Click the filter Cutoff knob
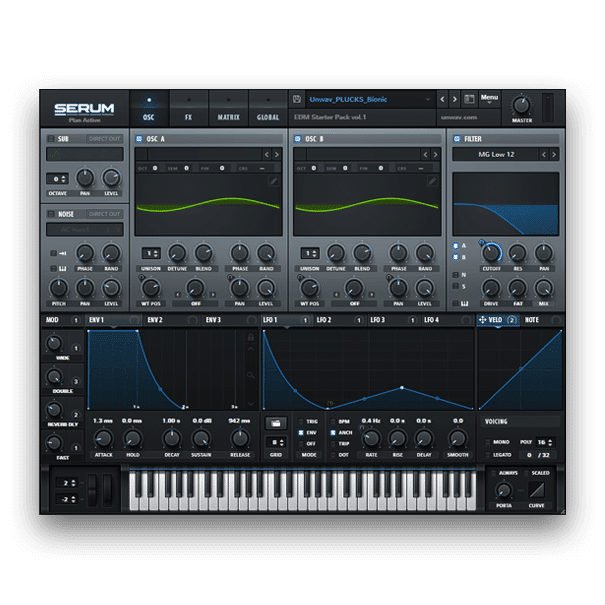 (491, 253)
